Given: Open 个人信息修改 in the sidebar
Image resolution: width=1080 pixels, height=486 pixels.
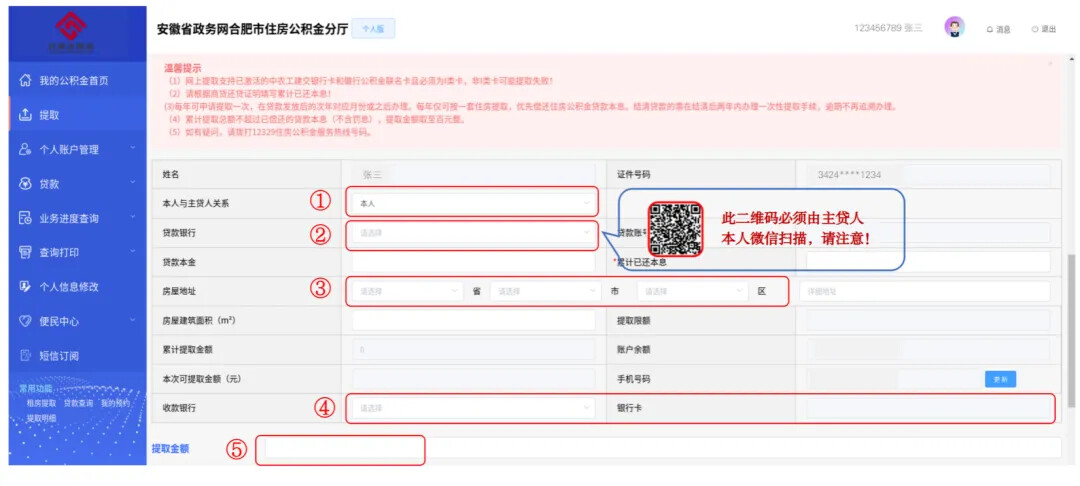Looking at the screenshot, I should click(x=68, y=287).
